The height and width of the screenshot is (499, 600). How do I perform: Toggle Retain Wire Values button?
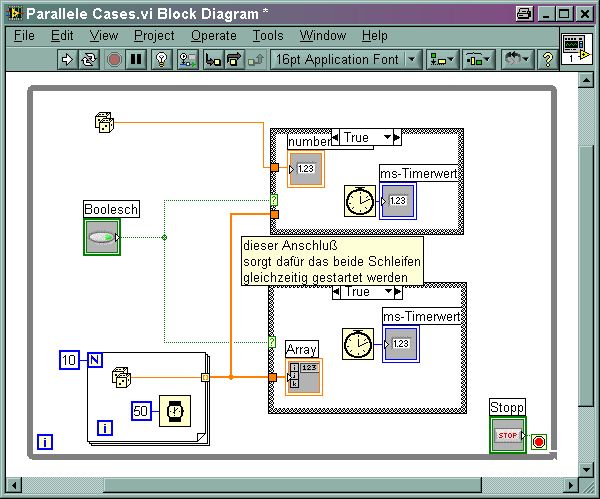coord(188,60)
